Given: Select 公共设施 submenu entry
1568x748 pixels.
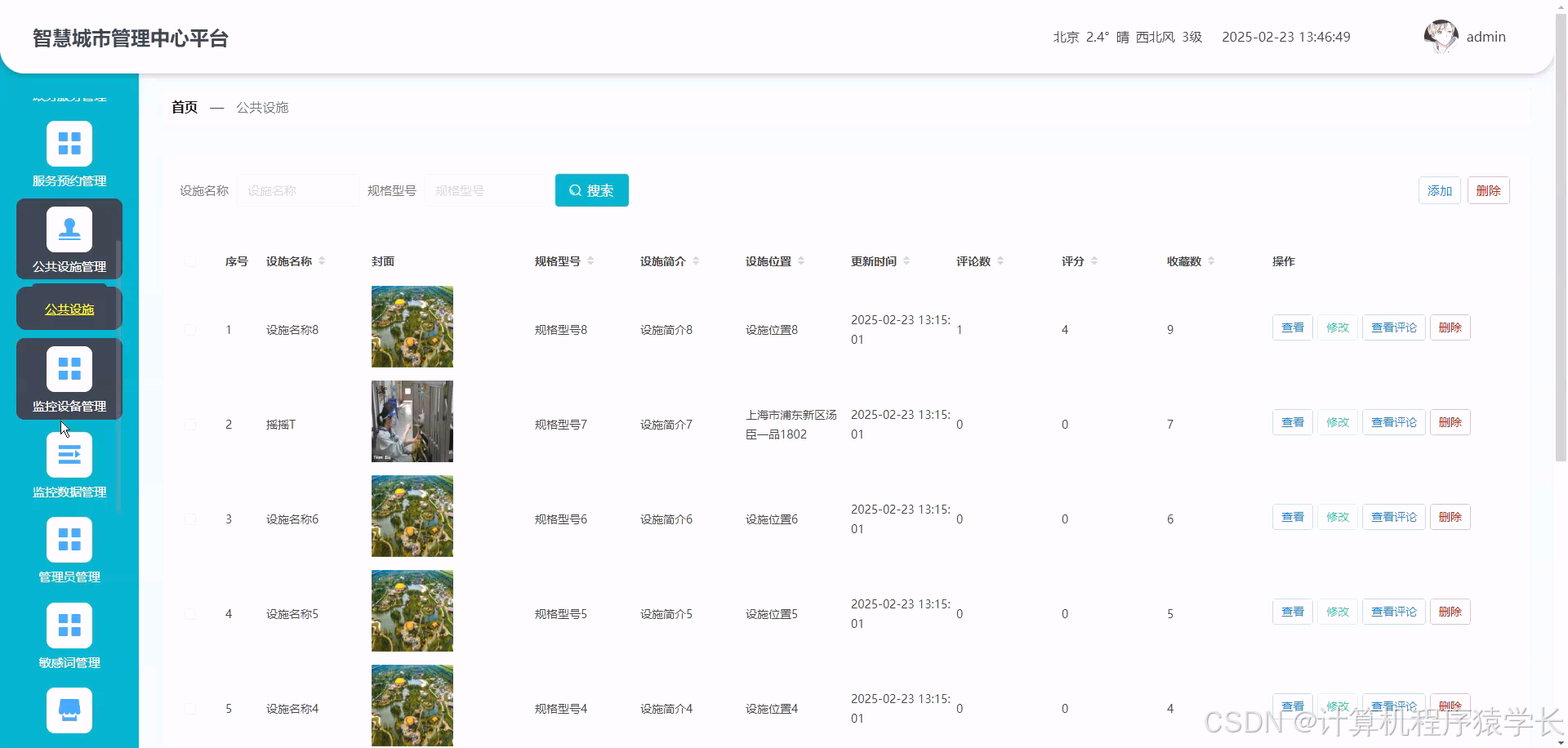Looking at the screenshot, I should pyautogui.click(x=69, y=308).
